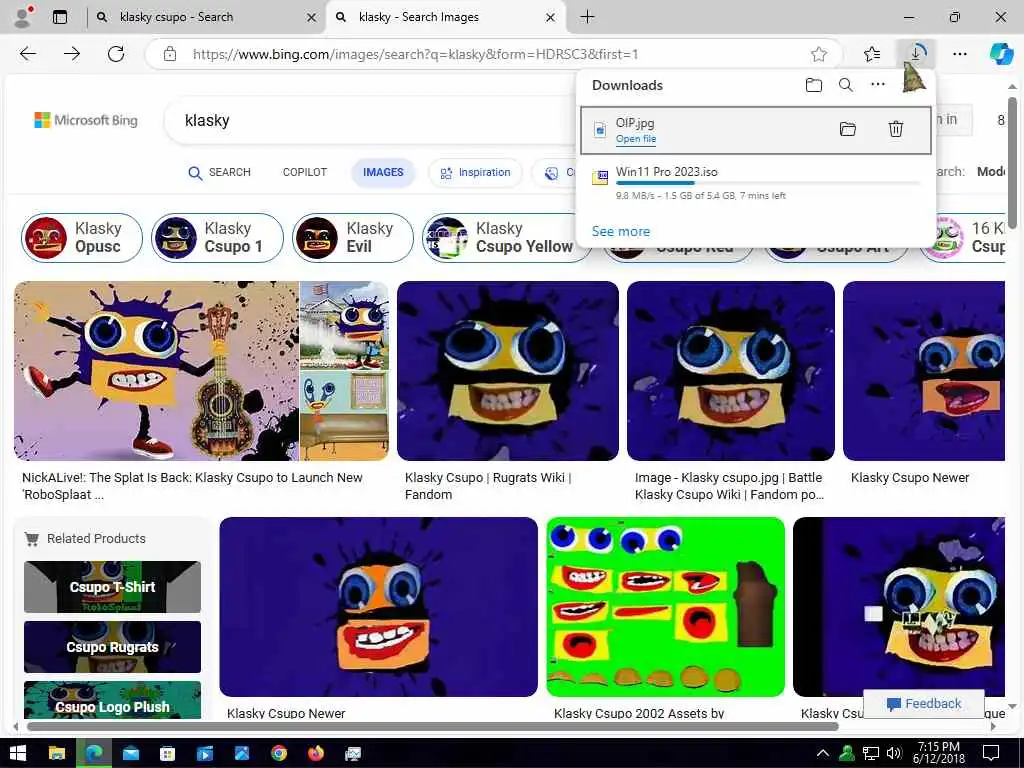The height and width of the screenshot is (768, 1024).
Task: Open the browser profile avatar
Action: tap(24, 17)
